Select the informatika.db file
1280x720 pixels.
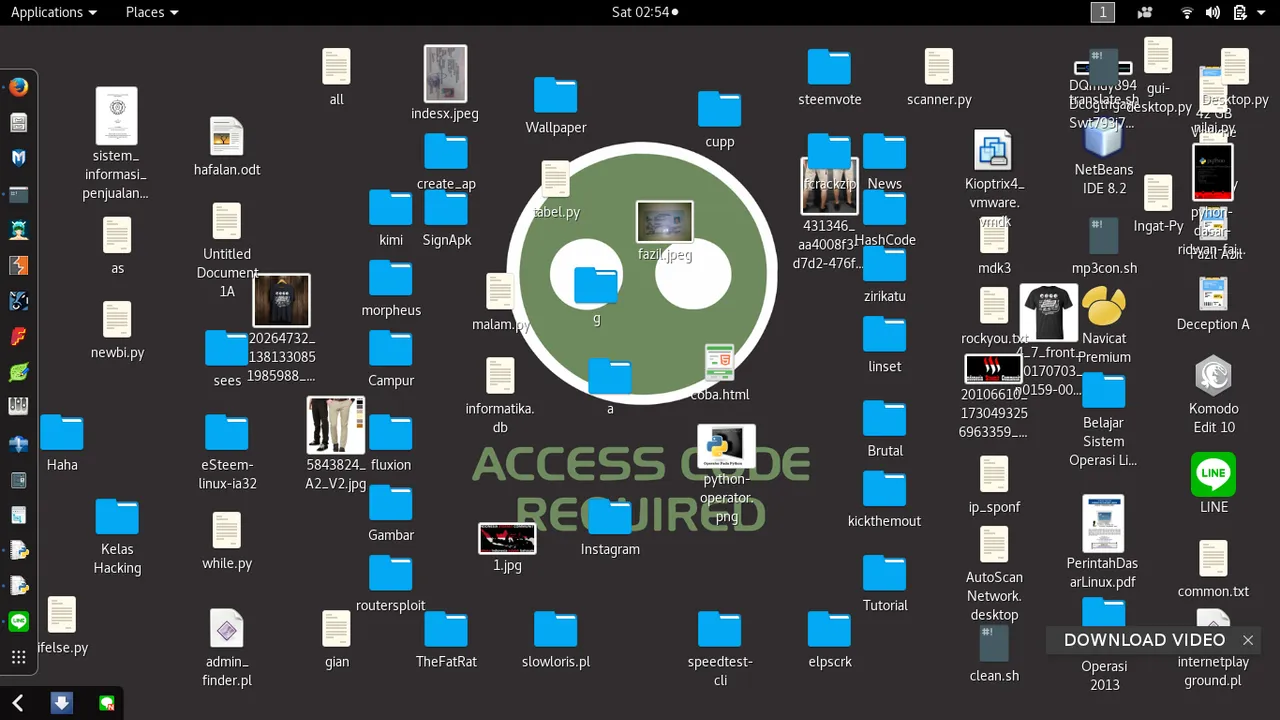[500, 376]
